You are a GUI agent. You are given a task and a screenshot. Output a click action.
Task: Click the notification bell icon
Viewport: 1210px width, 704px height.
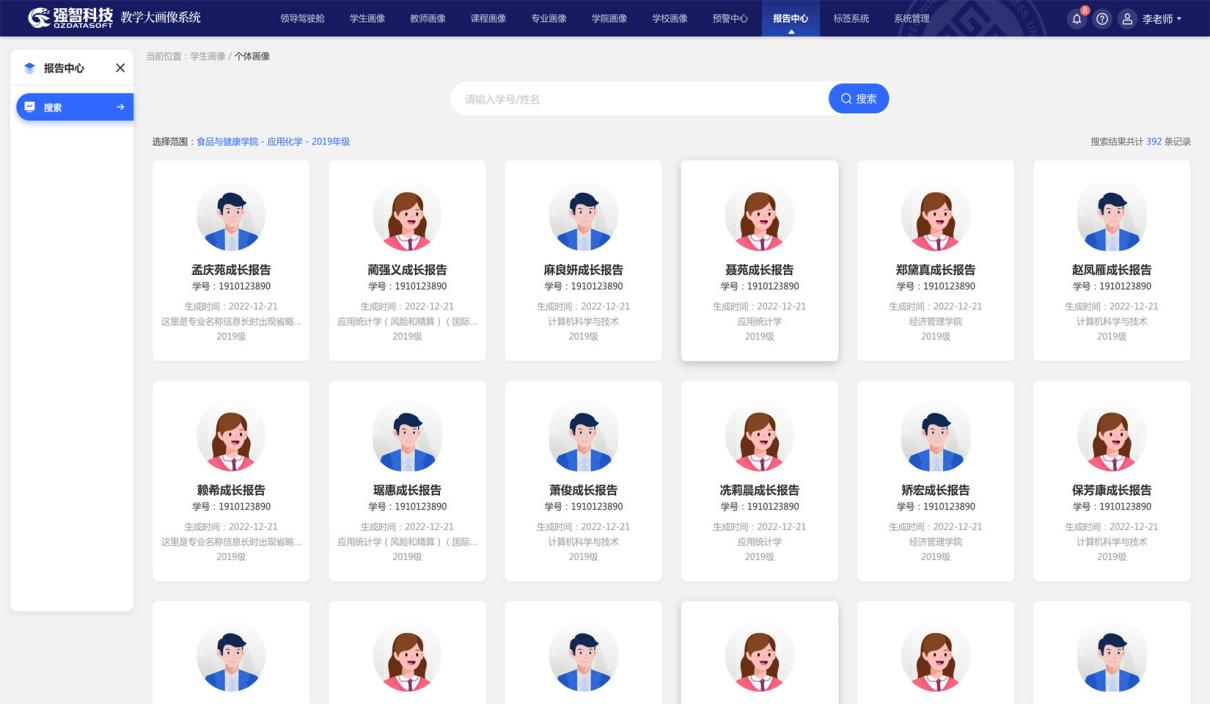[x=1077, y=19]
